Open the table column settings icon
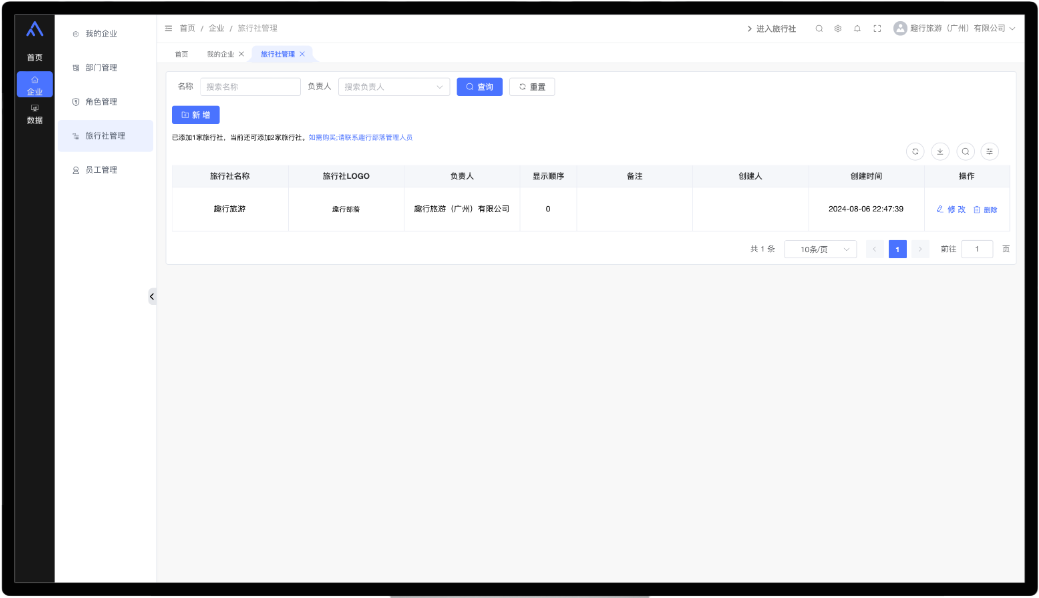The width and height of the screenshot is (1039, 598). (x=990, y=151)
